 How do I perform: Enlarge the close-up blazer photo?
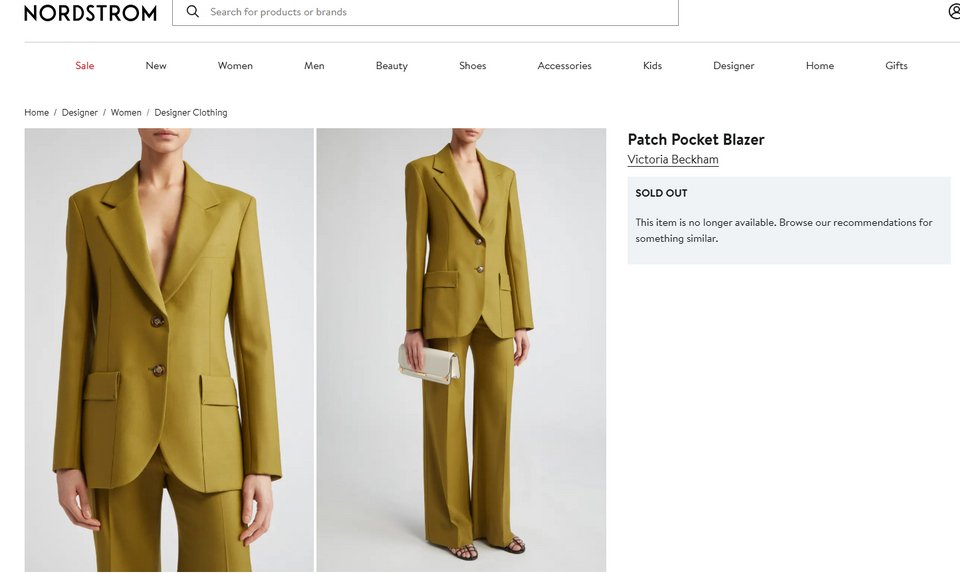(x=169, y=350)
